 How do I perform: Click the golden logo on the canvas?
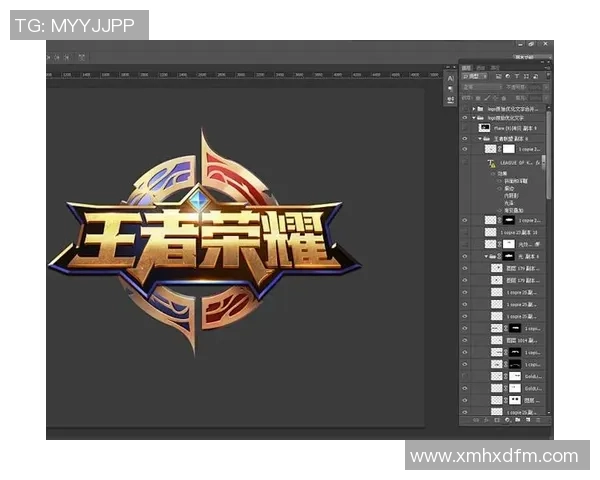tap(203, 241)
